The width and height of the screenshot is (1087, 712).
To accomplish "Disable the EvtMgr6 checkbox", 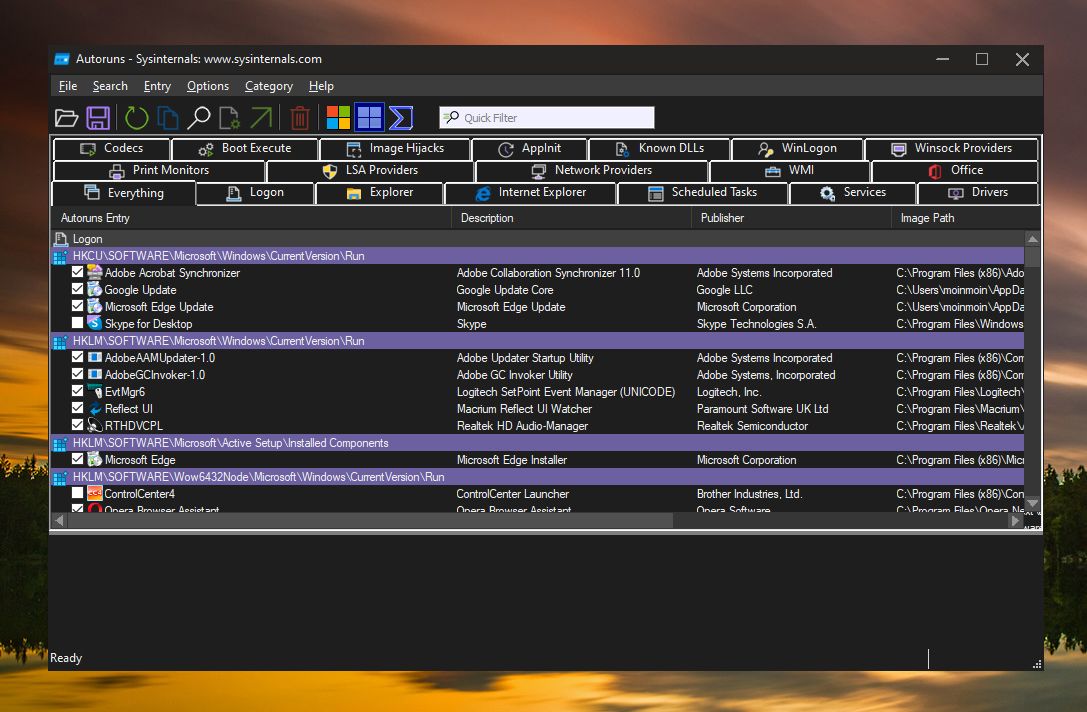I will coord(78,391).
